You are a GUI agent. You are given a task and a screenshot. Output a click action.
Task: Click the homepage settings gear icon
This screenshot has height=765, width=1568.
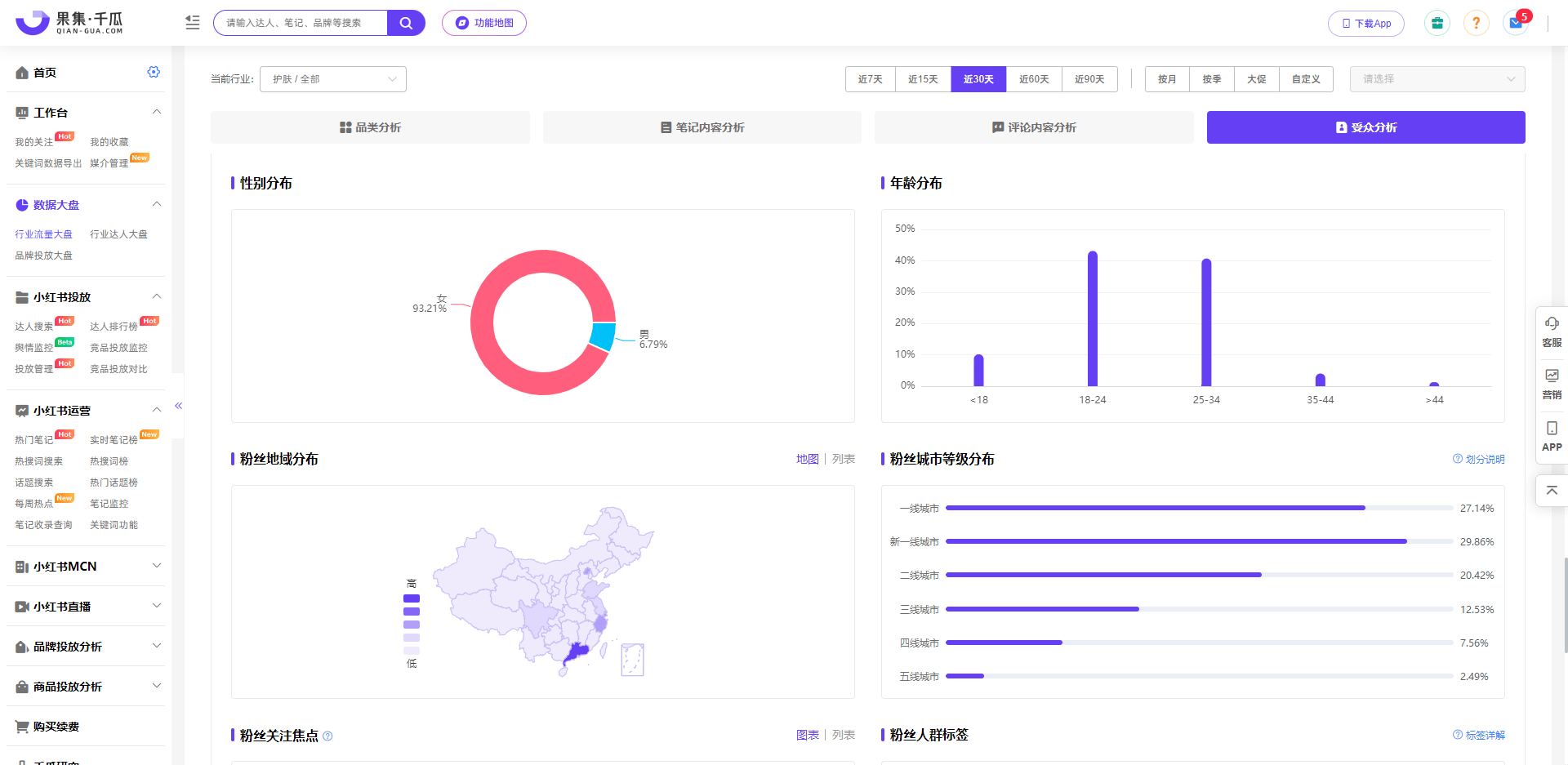click(154, 72)
